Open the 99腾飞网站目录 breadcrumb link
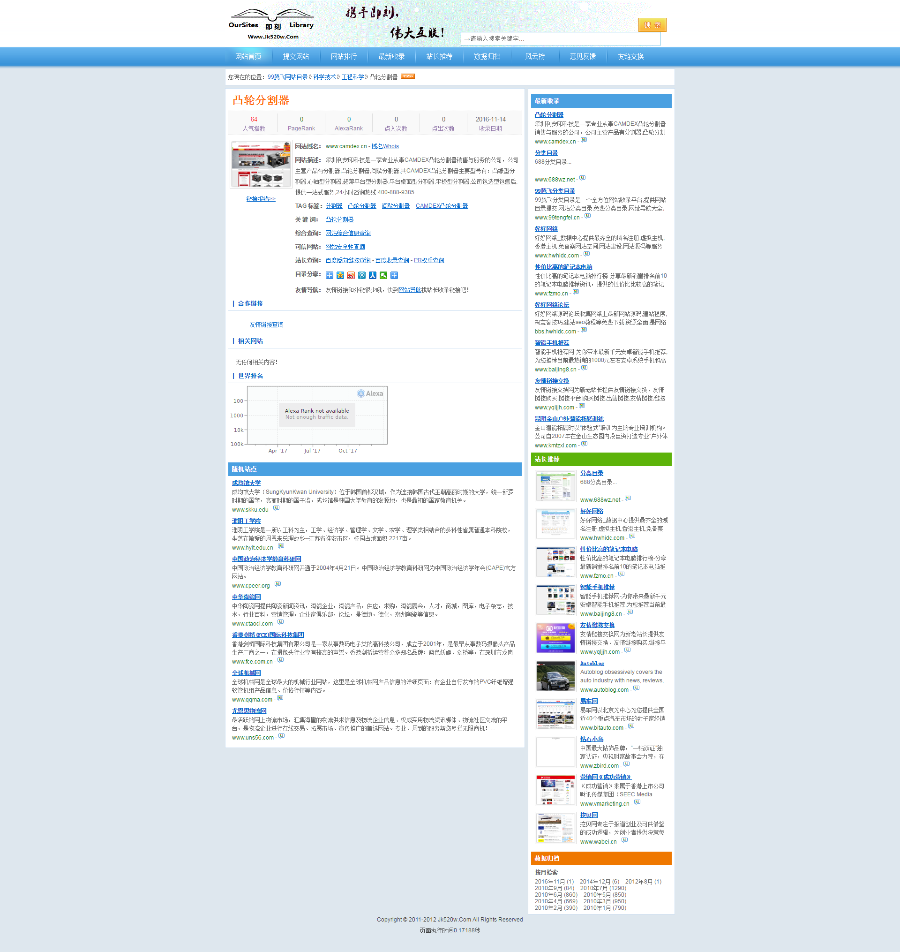900x952 pixels. (x=288, y=77)
